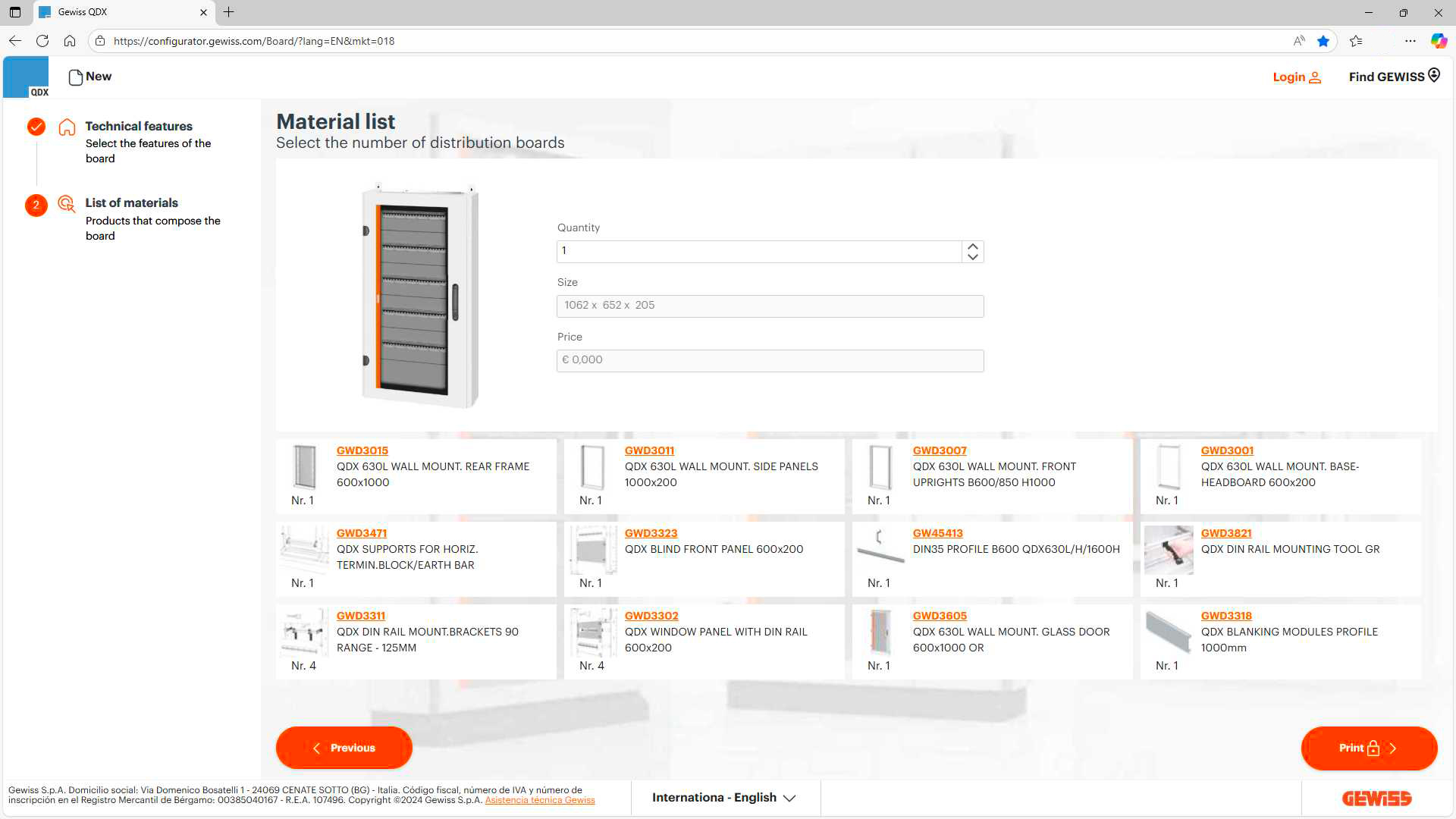Open the GWD3015 rear frame product link
This screenshot has height=819, width=1456.
tap(362, 450)
